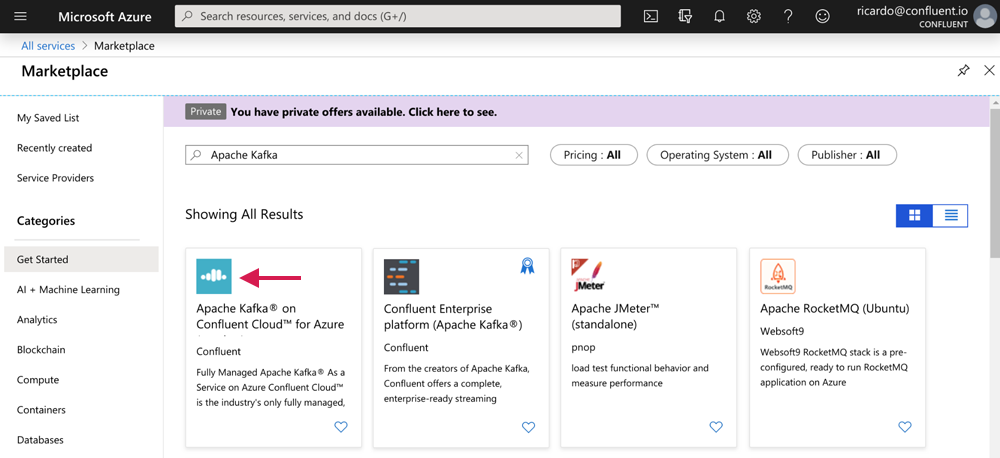Favorite Confluent Enterprise platform with the heart icon

click(x=529, y=427)
